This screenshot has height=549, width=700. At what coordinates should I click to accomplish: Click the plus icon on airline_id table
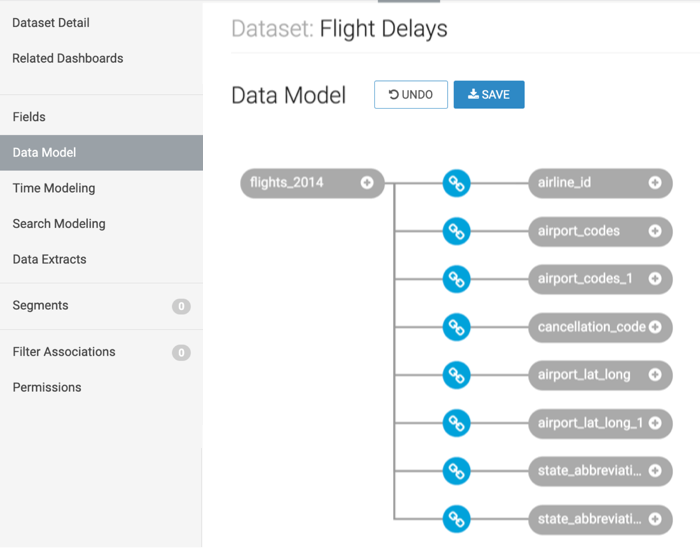coord(655,183)
